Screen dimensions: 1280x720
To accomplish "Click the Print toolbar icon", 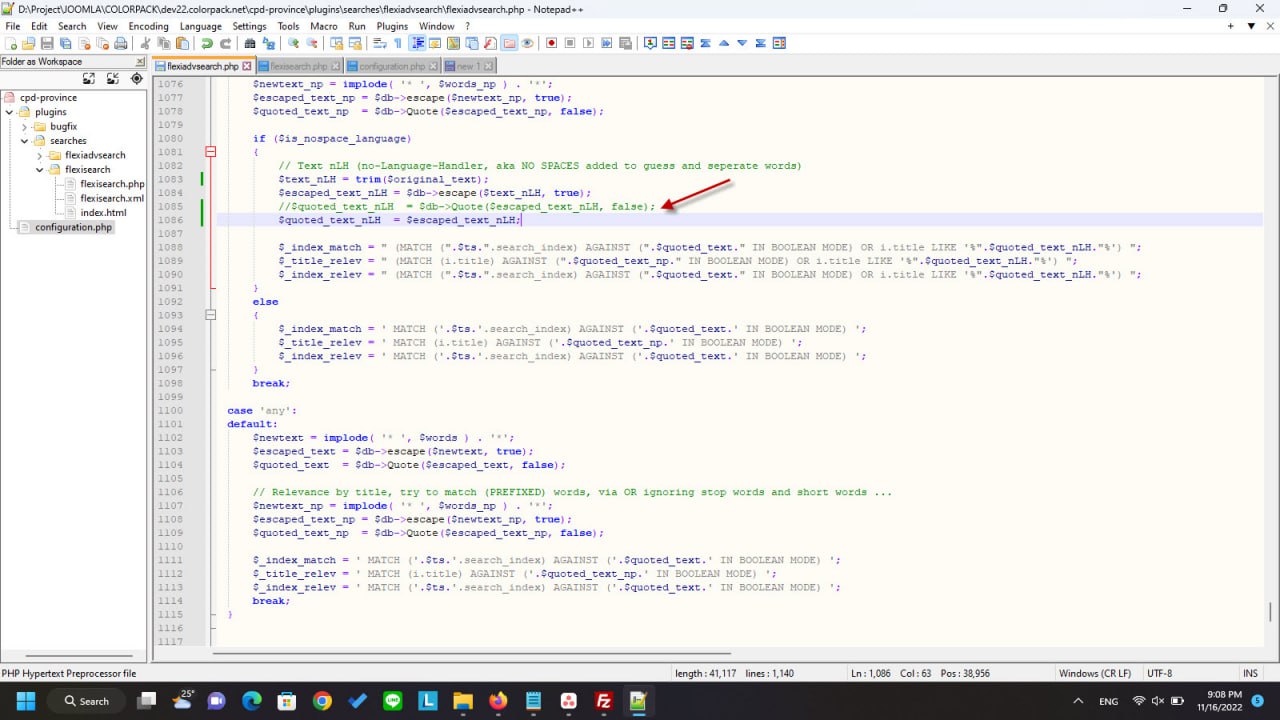I will tap(119, 42).
